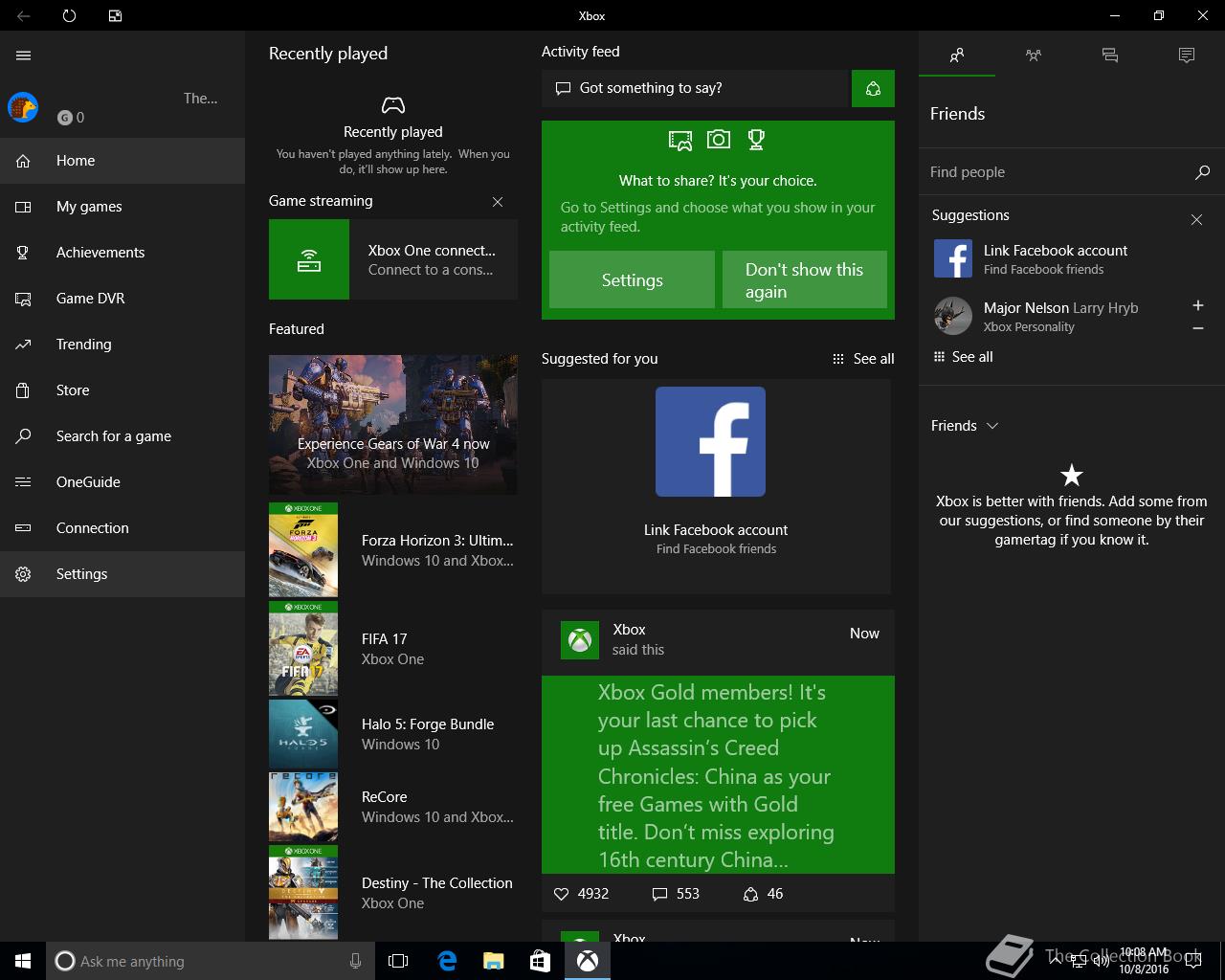Click Cortana microphone icon
1225x980 pixels.
point(355,961)
